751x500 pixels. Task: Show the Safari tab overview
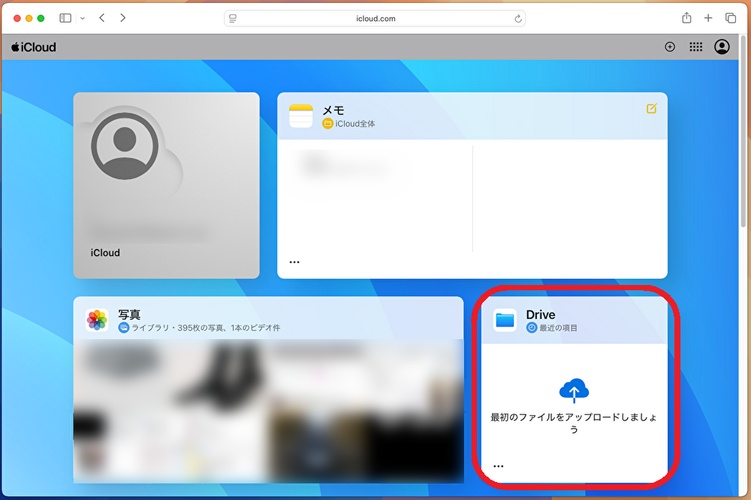click(730, 18)
